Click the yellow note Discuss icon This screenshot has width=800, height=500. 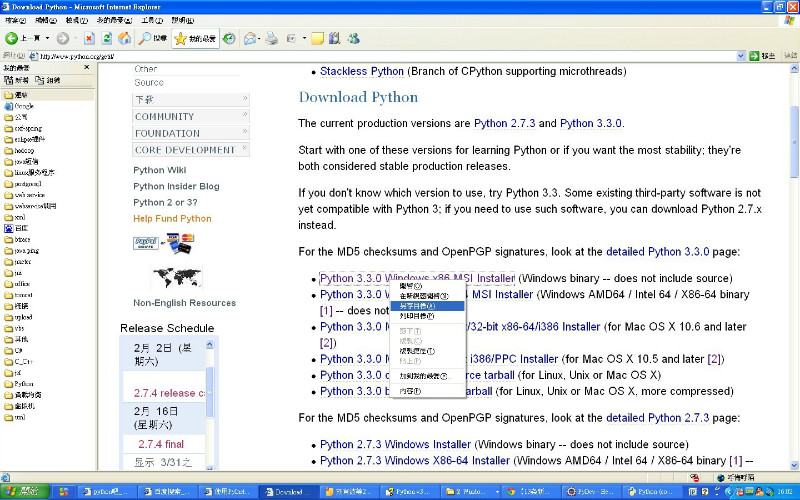pyautogui.click(x=317, y=38)
